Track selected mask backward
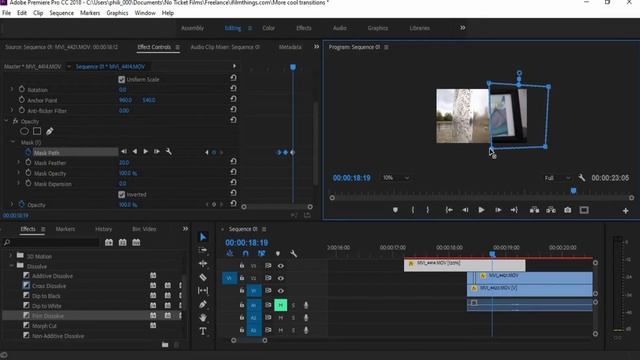640x360 pixels. click(135, 152)
